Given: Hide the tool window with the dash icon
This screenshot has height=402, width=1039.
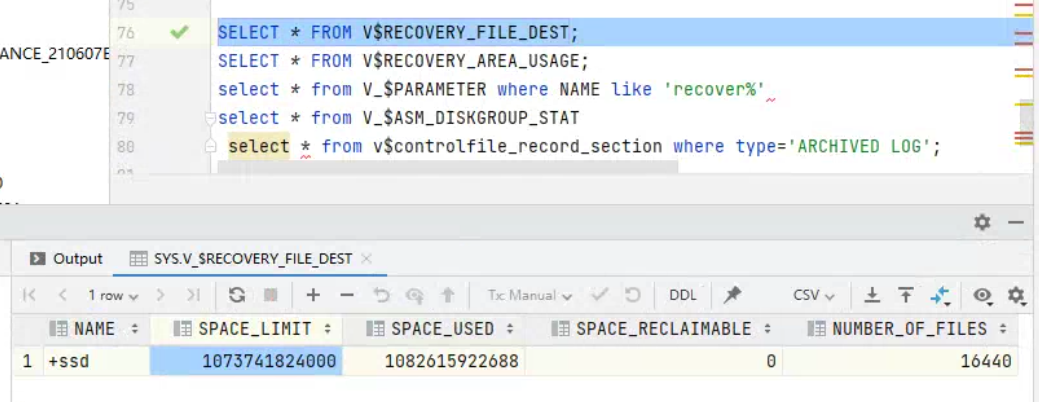Looking at the screenshot, I should (1016, 223).
